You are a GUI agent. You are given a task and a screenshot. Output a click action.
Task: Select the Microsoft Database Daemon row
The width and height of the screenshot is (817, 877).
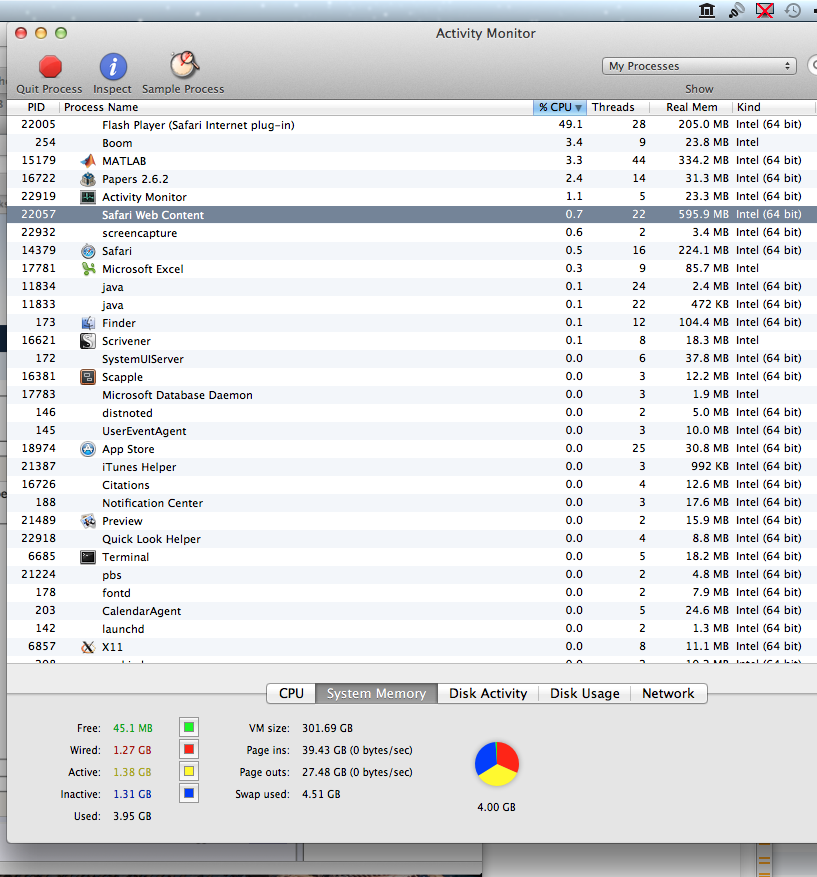pyautogui.click(x=412, y=395)
